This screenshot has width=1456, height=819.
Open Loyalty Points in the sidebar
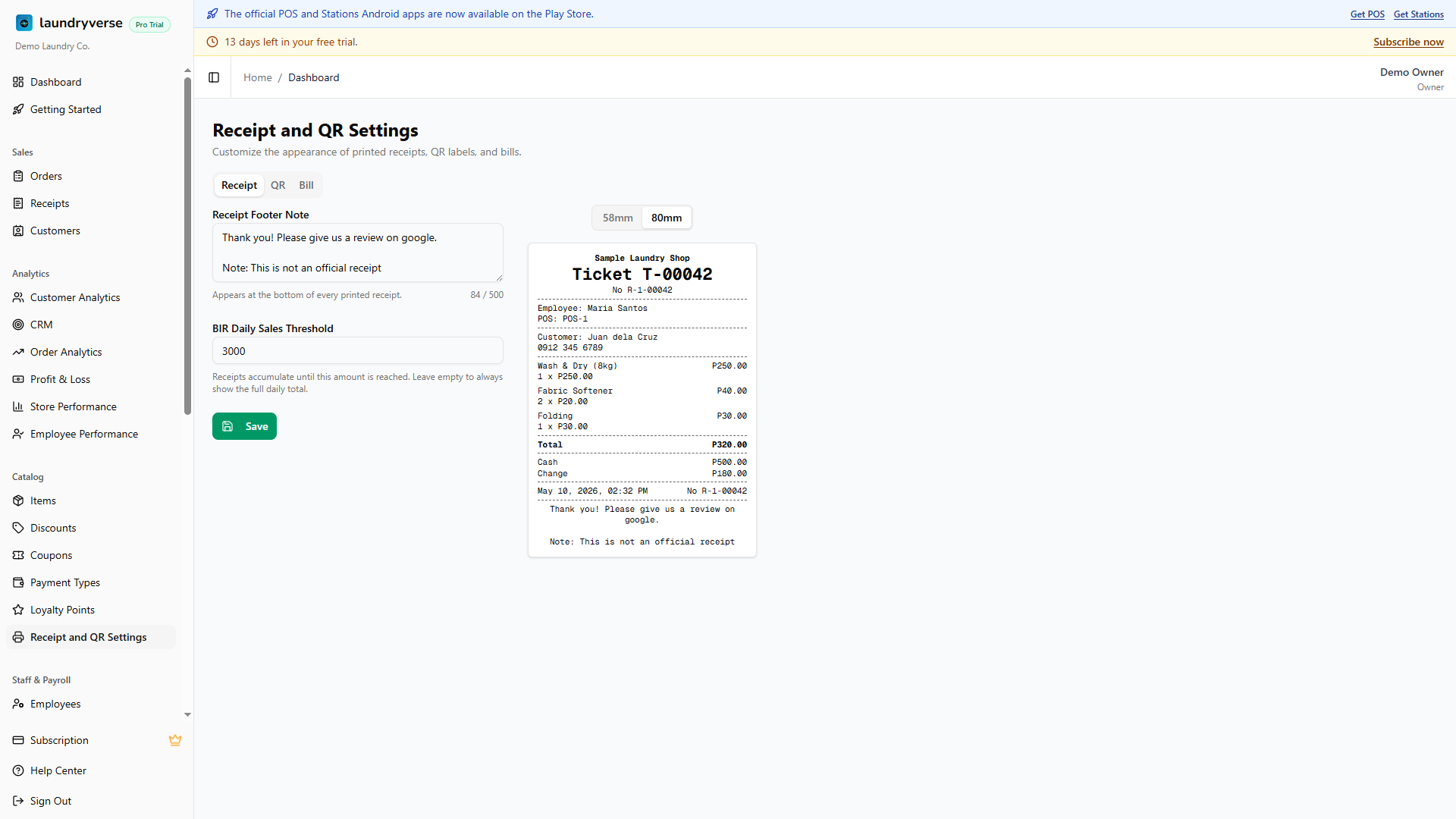[x=91, y=610]
